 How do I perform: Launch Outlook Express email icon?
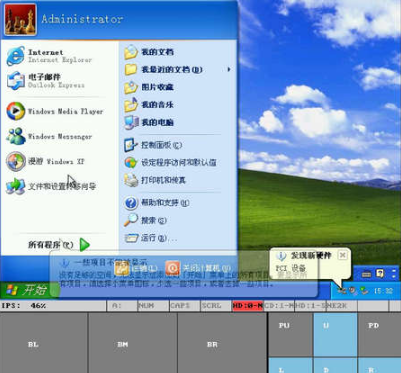point(16,81)
